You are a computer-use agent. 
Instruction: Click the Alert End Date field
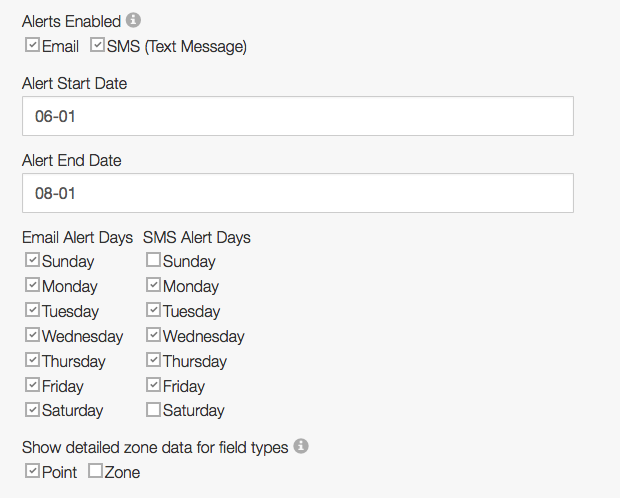(297, 193)
